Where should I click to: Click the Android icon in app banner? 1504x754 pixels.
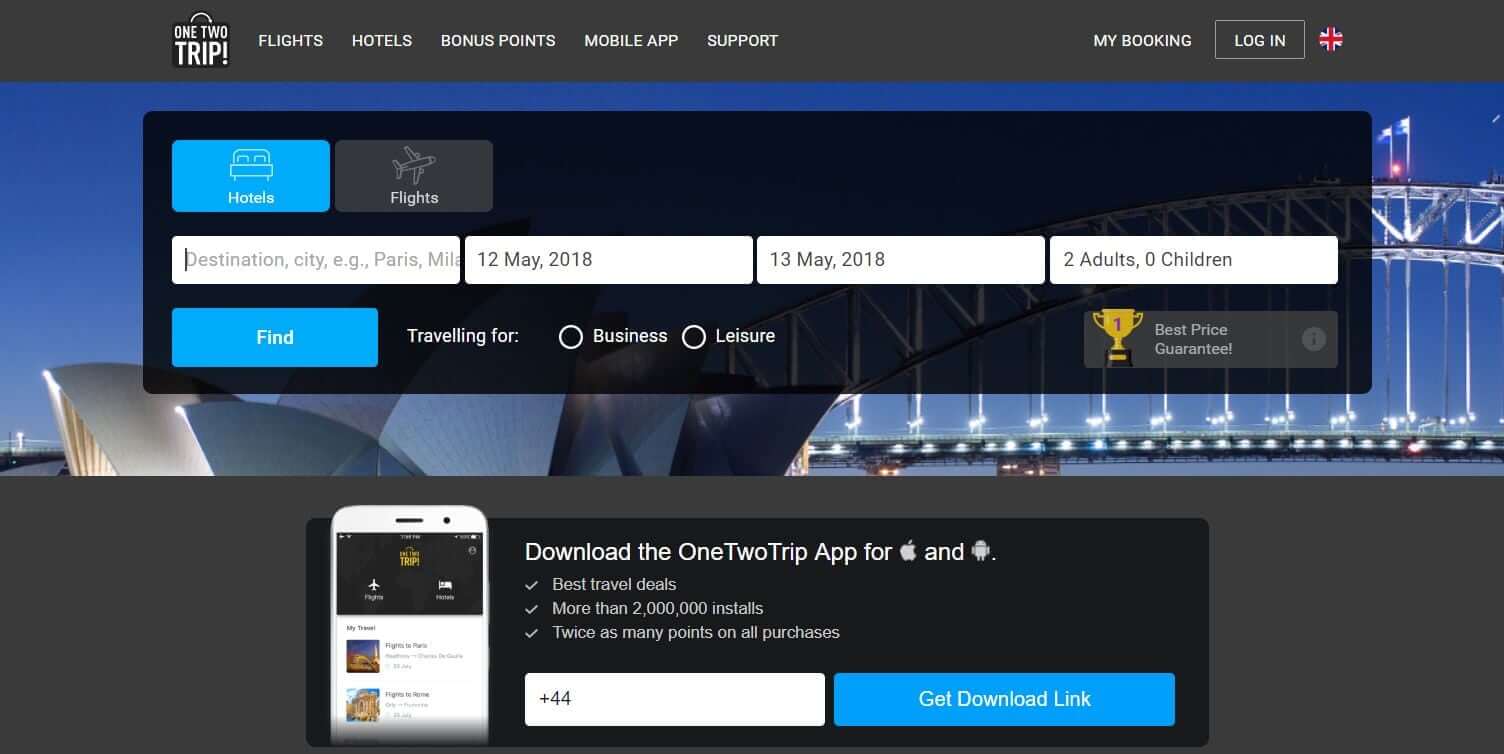coord(980,550)
